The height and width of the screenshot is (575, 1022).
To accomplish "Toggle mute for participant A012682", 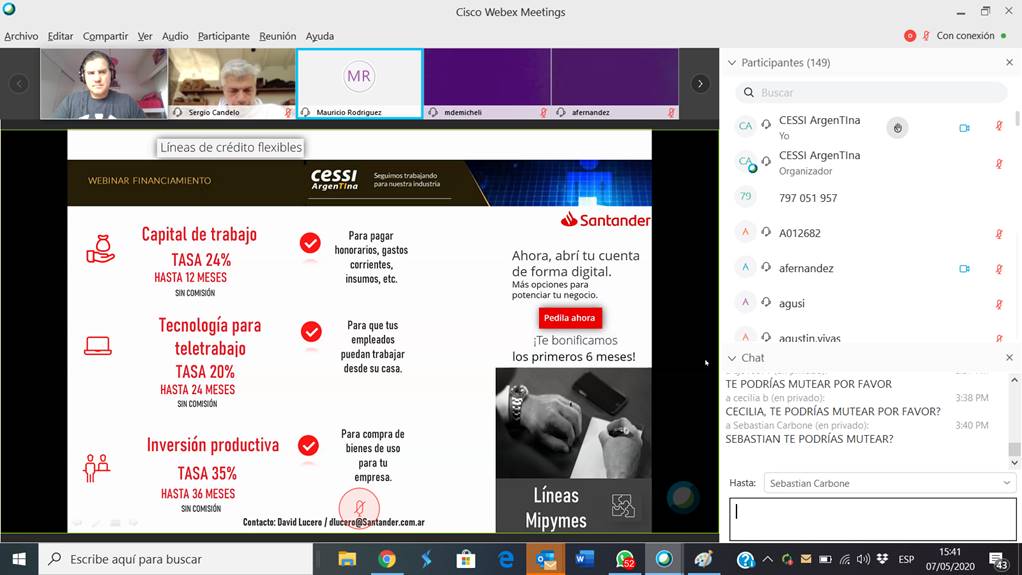I will click(999, 233).
